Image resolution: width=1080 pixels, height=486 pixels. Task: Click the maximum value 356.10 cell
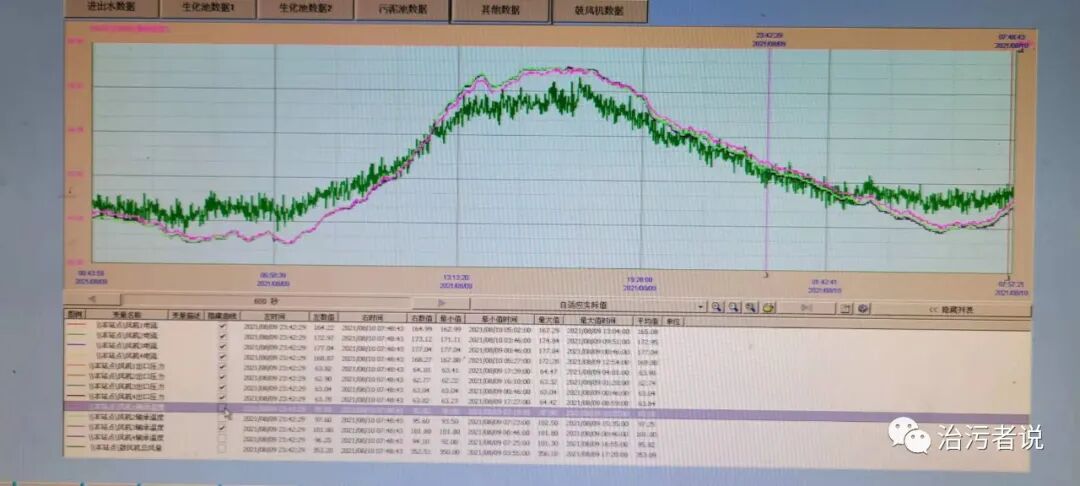550,453
